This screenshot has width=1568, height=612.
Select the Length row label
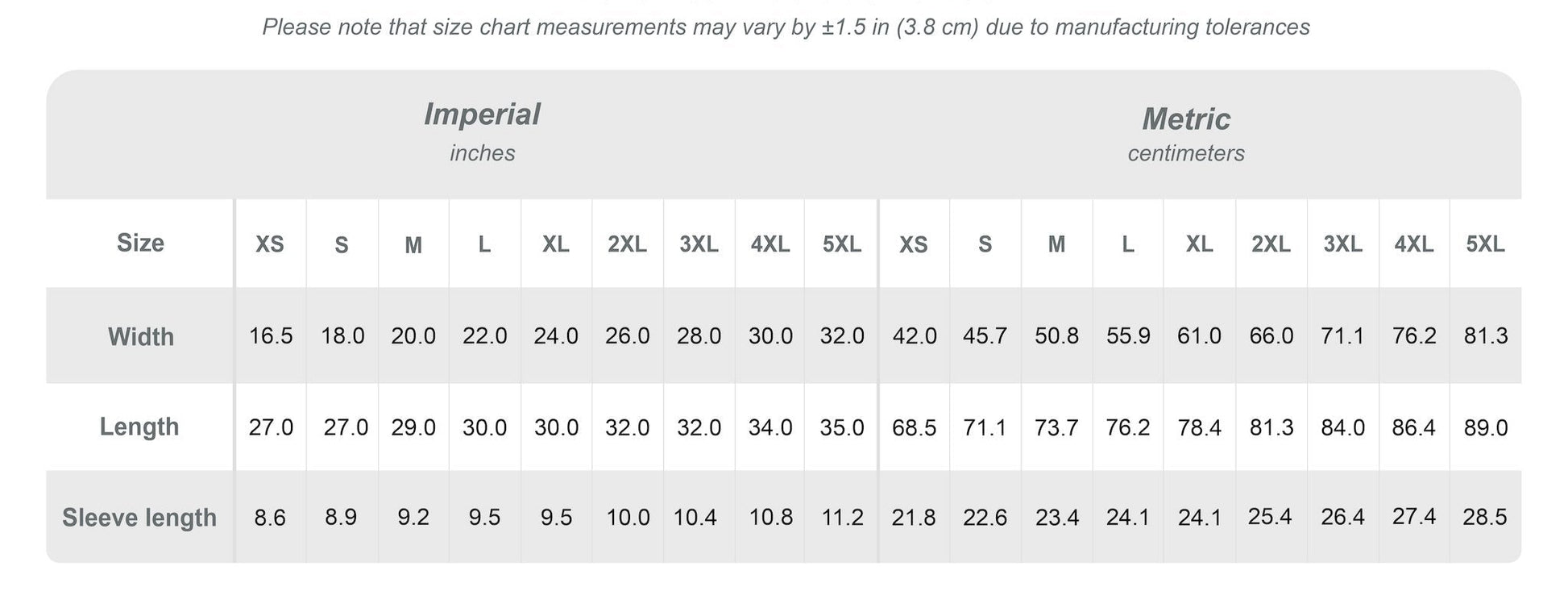pyautogui.click(x=139, y=427)
